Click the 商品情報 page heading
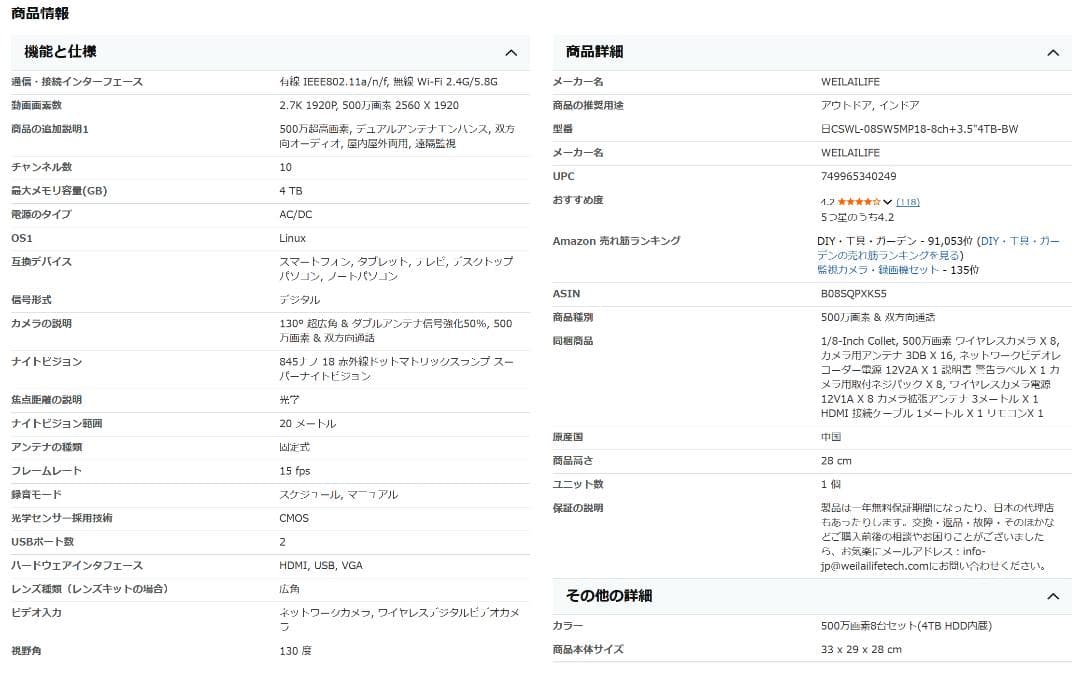Viewport: 1080px width, 674px height. [x=39, y=14]
